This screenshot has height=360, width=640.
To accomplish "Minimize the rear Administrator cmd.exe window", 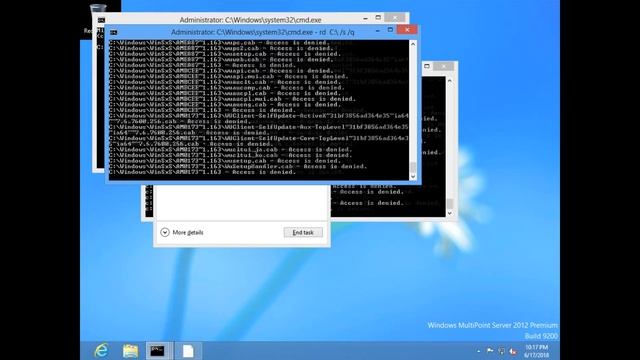I will (365, 18).
